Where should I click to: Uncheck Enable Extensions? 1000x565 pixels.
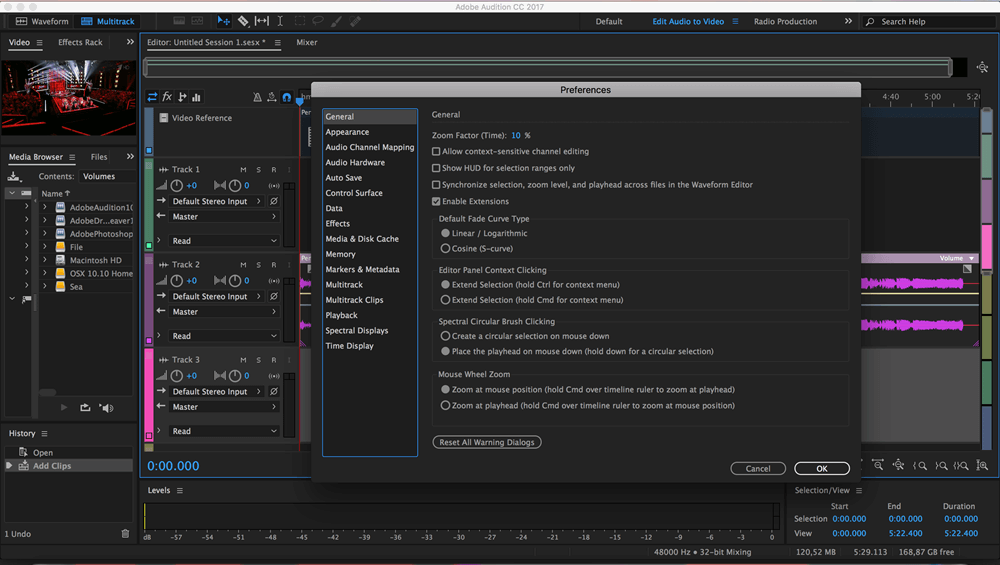point(436,202)
